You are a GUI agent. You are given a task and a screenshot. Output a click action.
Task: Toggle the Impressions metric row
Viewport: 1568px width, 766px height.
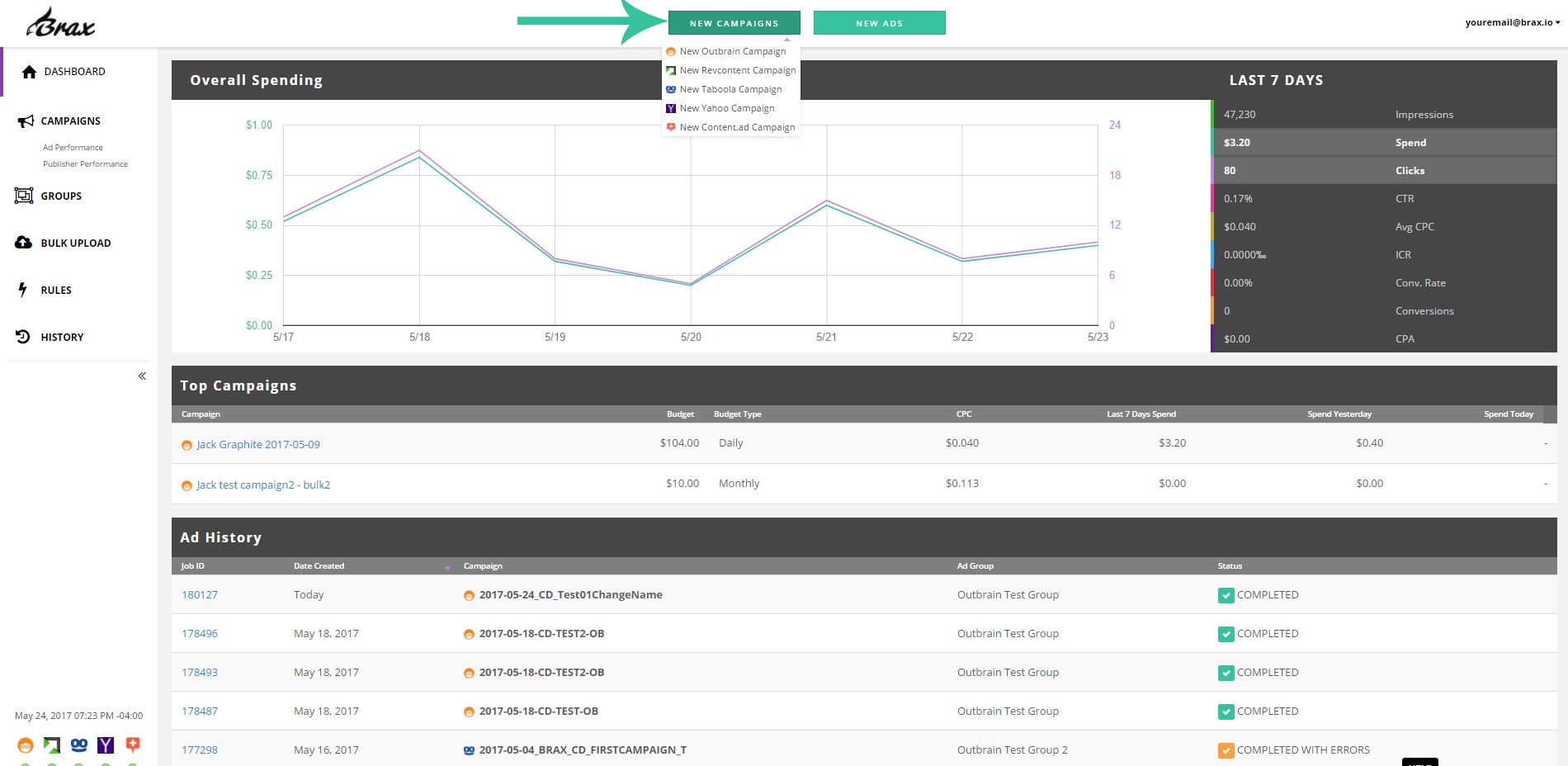tap(1384, 114)
